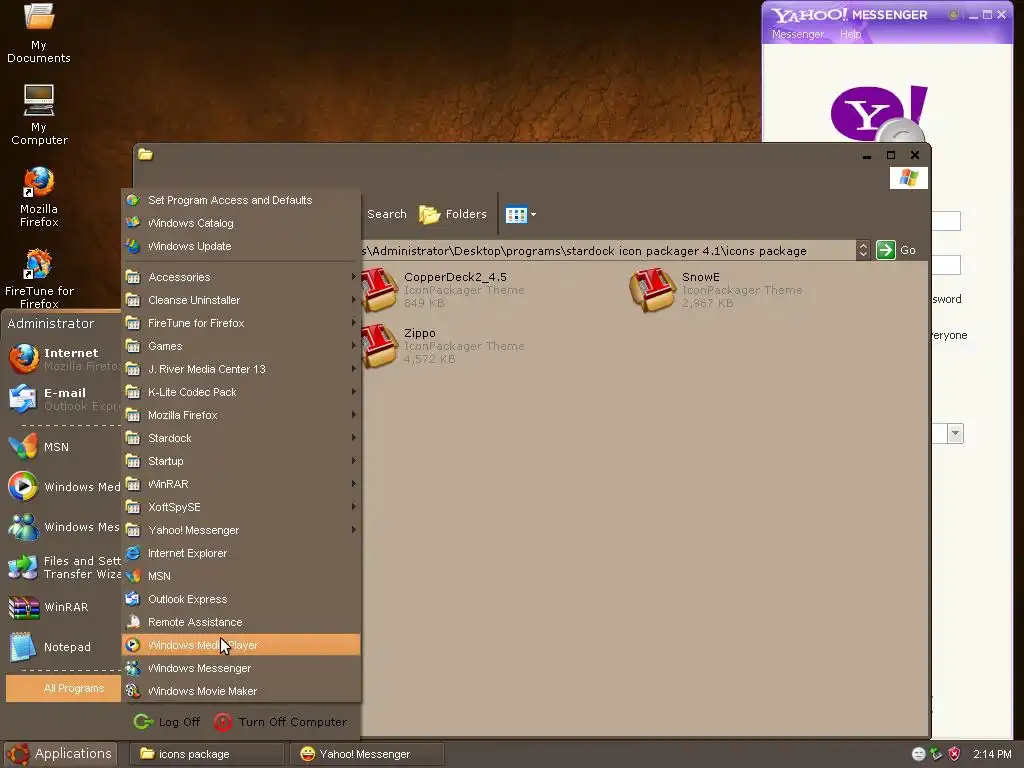This screenshot has width=1024, height=768.
Task: Expand K-Lite Codec Pack submenu
Action: pos(241,392)
